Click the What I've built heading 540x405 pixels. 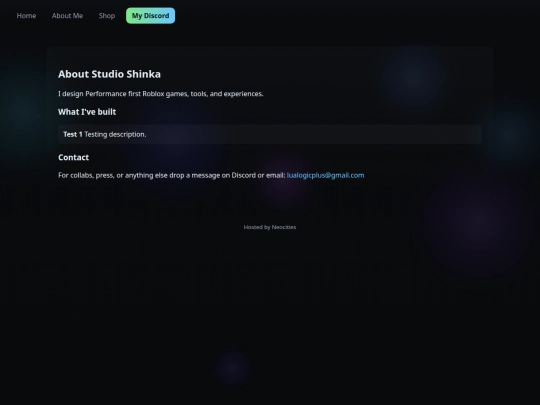click(x=87, y=112)
